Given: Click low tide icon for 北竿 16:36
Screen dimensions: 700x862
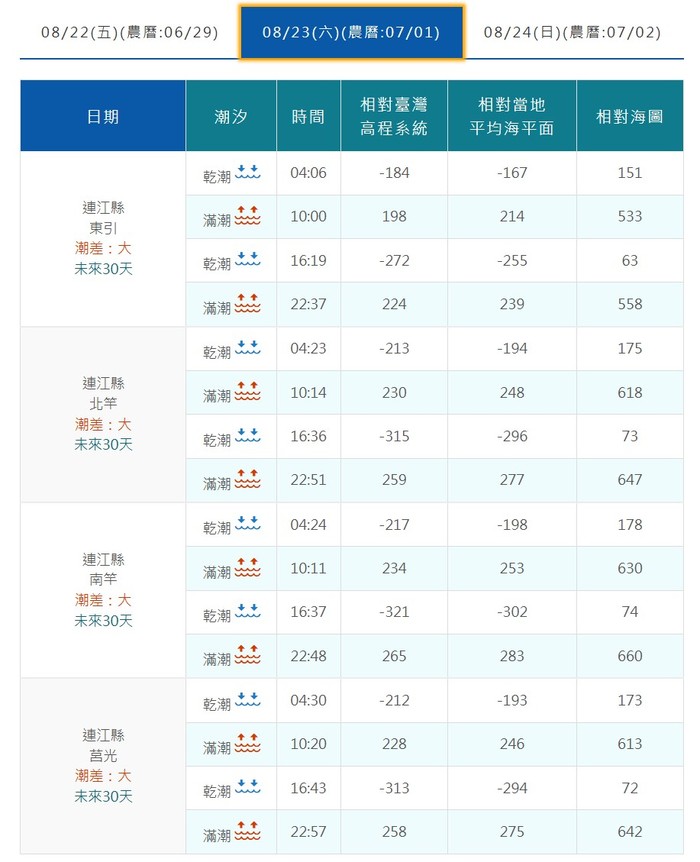Looking at the screenshot, I should pos(247,437).
